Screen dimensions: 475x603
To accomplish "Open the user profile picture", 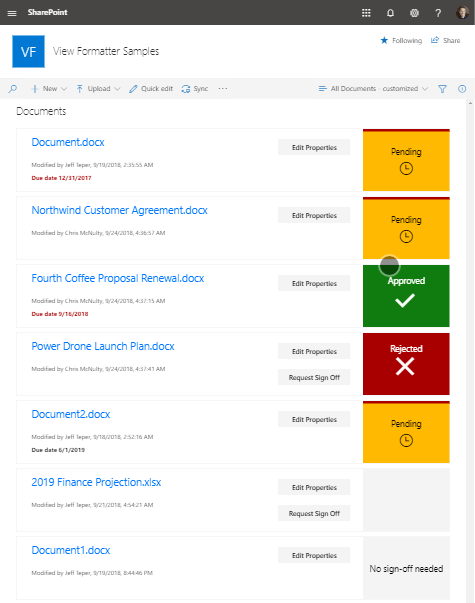I will (462, 12).
